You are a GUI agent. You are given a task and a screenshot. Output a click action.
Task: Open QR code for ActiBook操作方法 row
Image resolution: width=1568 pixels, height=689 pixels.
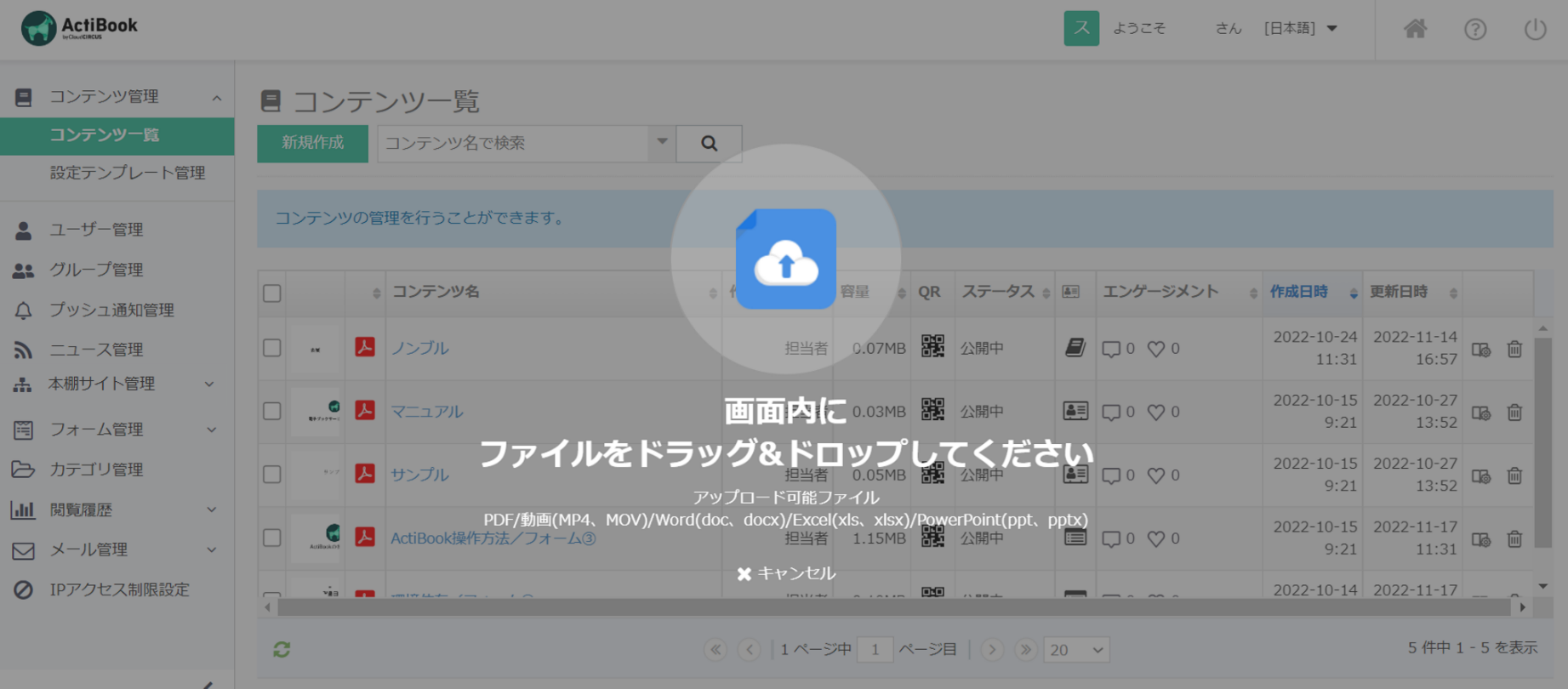pos(932,536)
